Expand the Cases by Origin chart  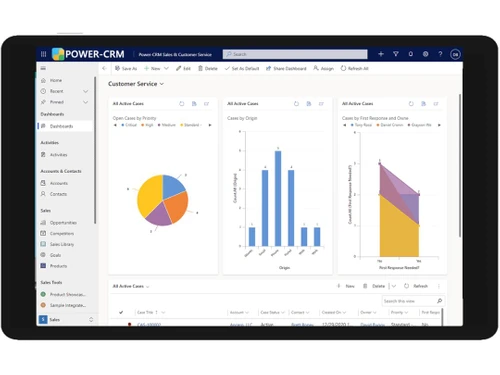pyautogui.click(x=321, y=104)
